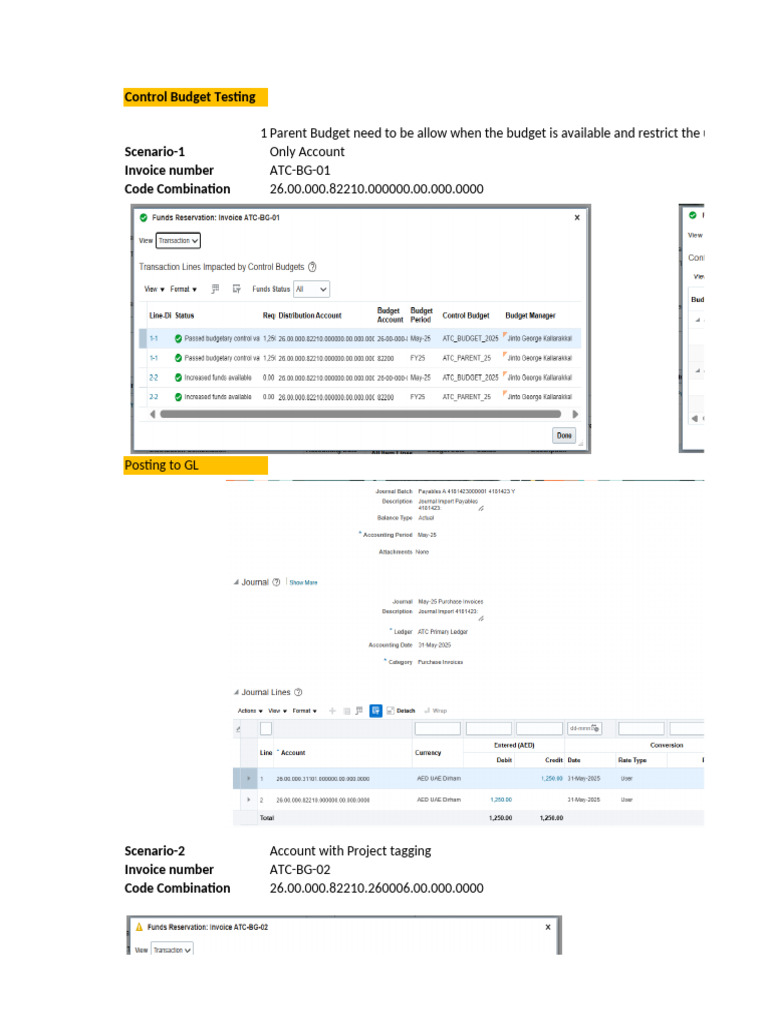Screen dimensions: 768x1024
Task: Click left arrow of funds table horizontal scrollbar
Action: (x=153, y=414)
